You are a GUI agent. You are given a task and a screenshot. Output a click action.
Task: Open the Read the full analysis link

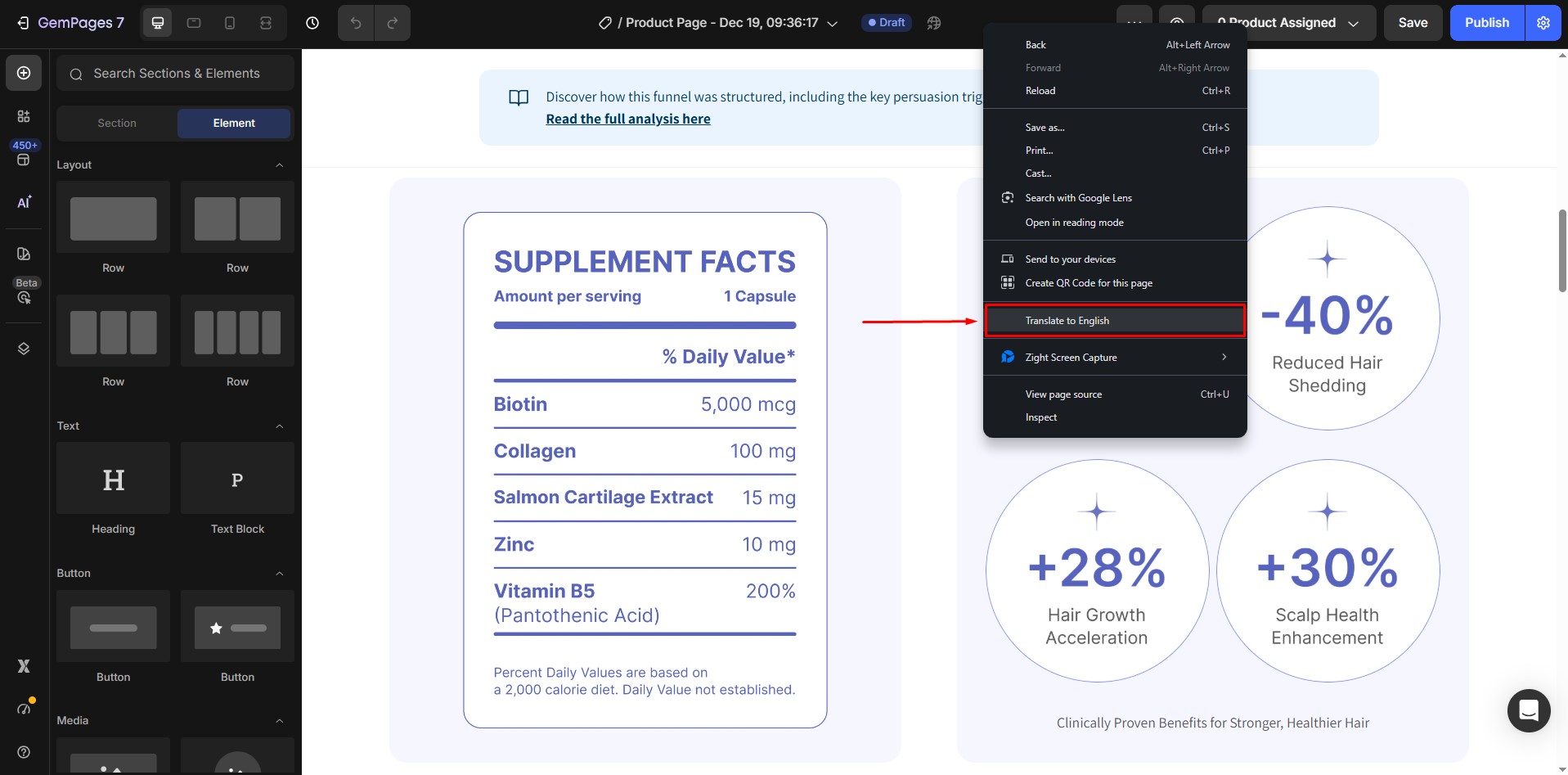[x=627, y=119]
